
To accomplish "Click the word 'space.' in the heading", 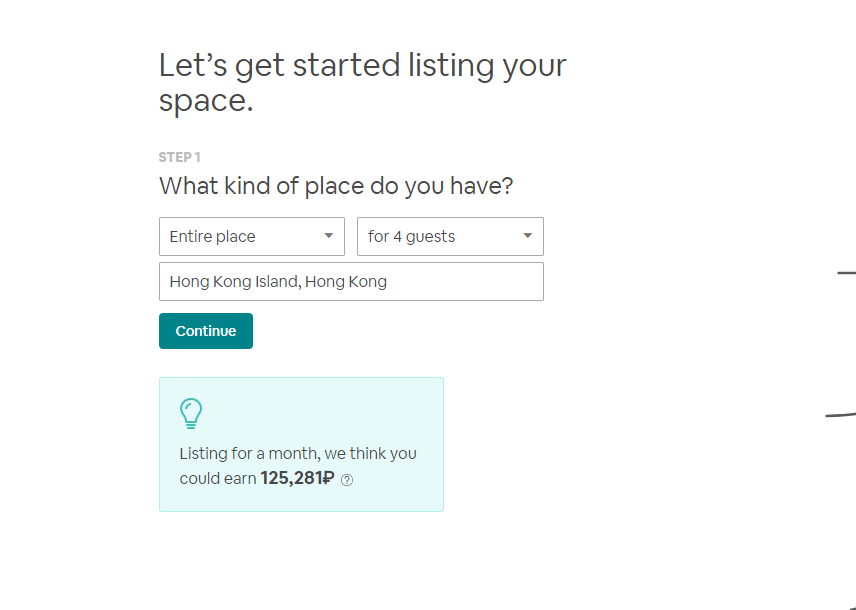I will coord(206,101).
